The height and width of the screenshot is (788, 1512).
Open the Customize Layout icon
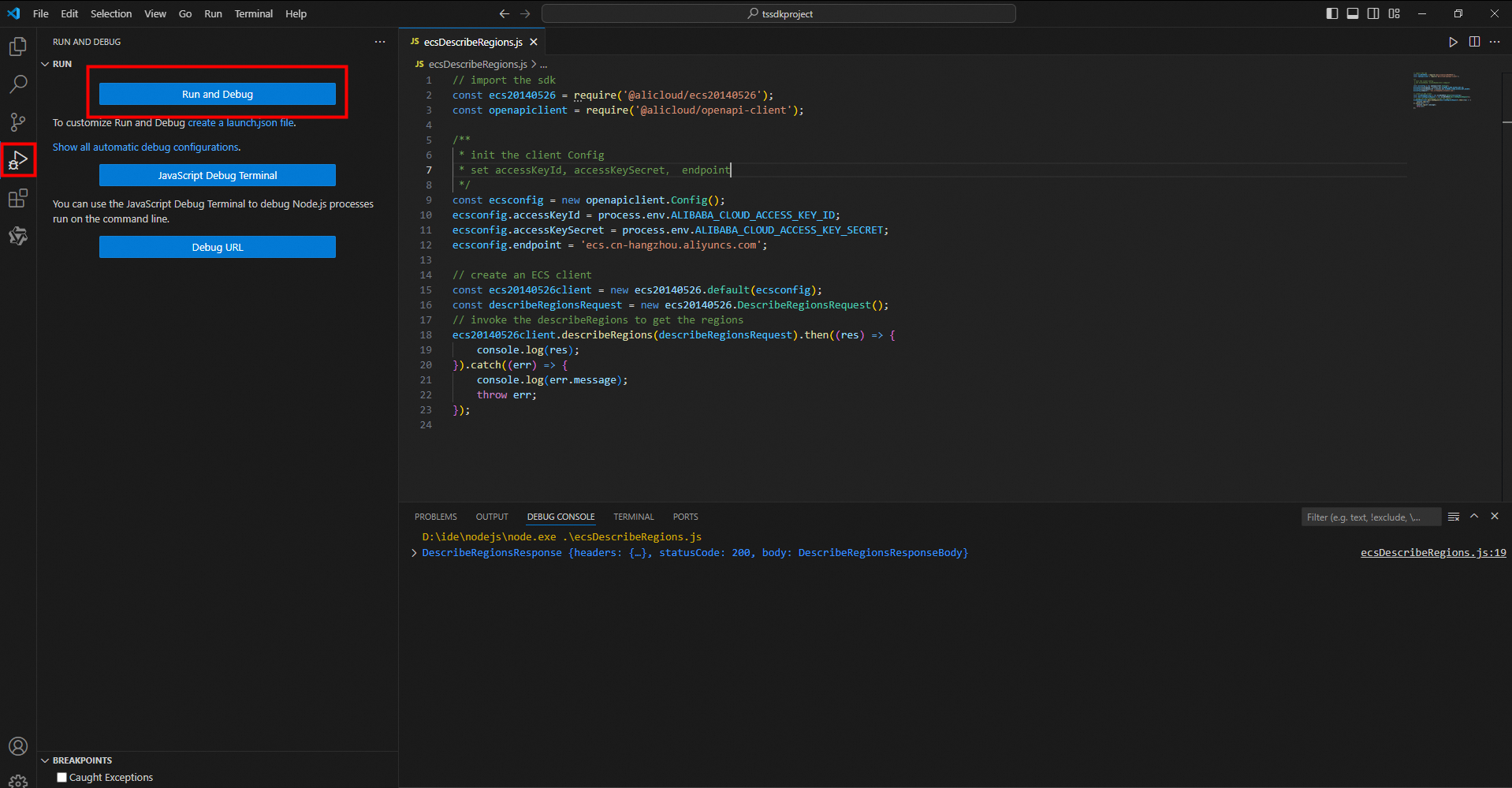[x=1394, y=13]
